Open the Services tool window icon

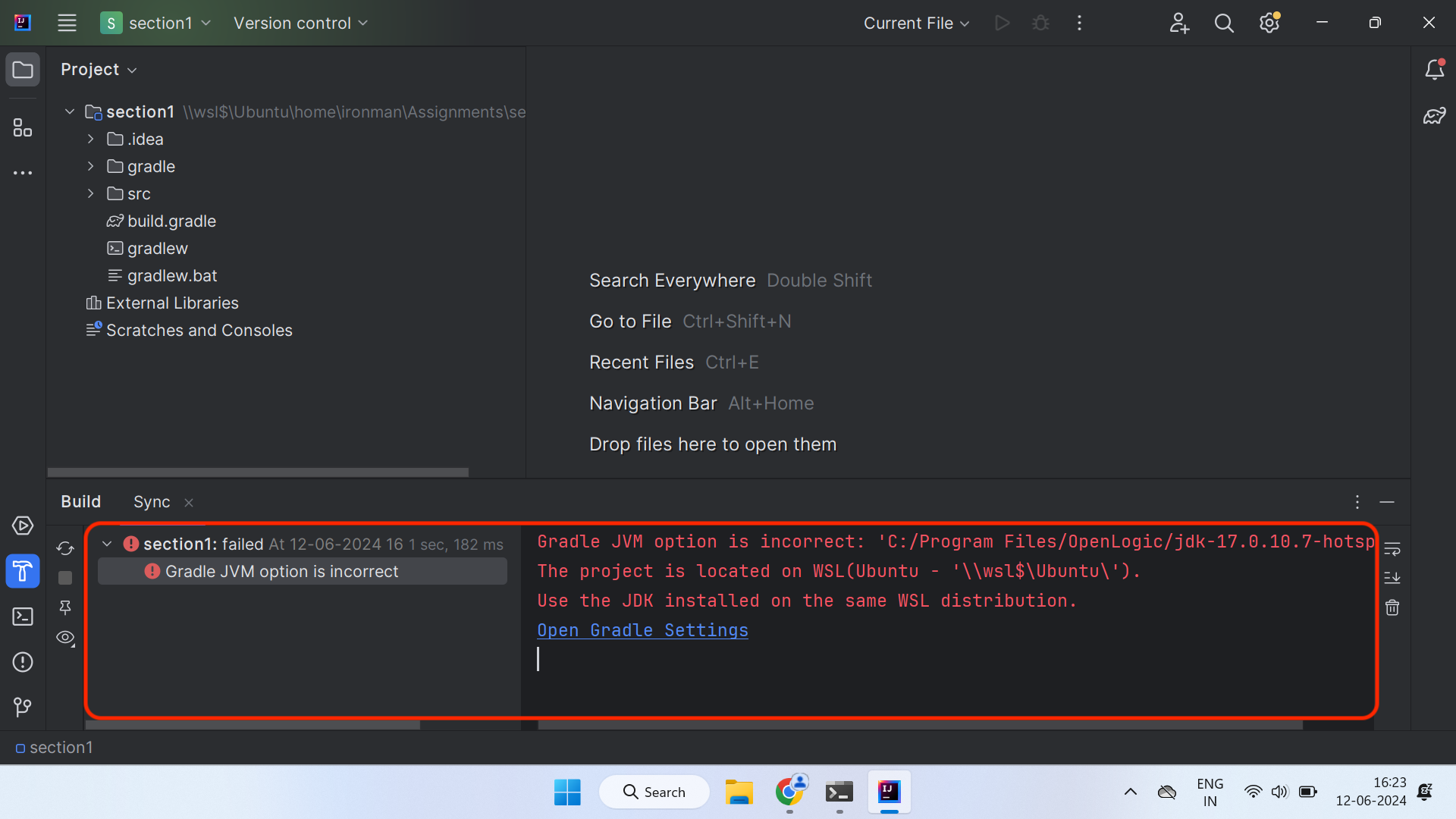(23, 526)
